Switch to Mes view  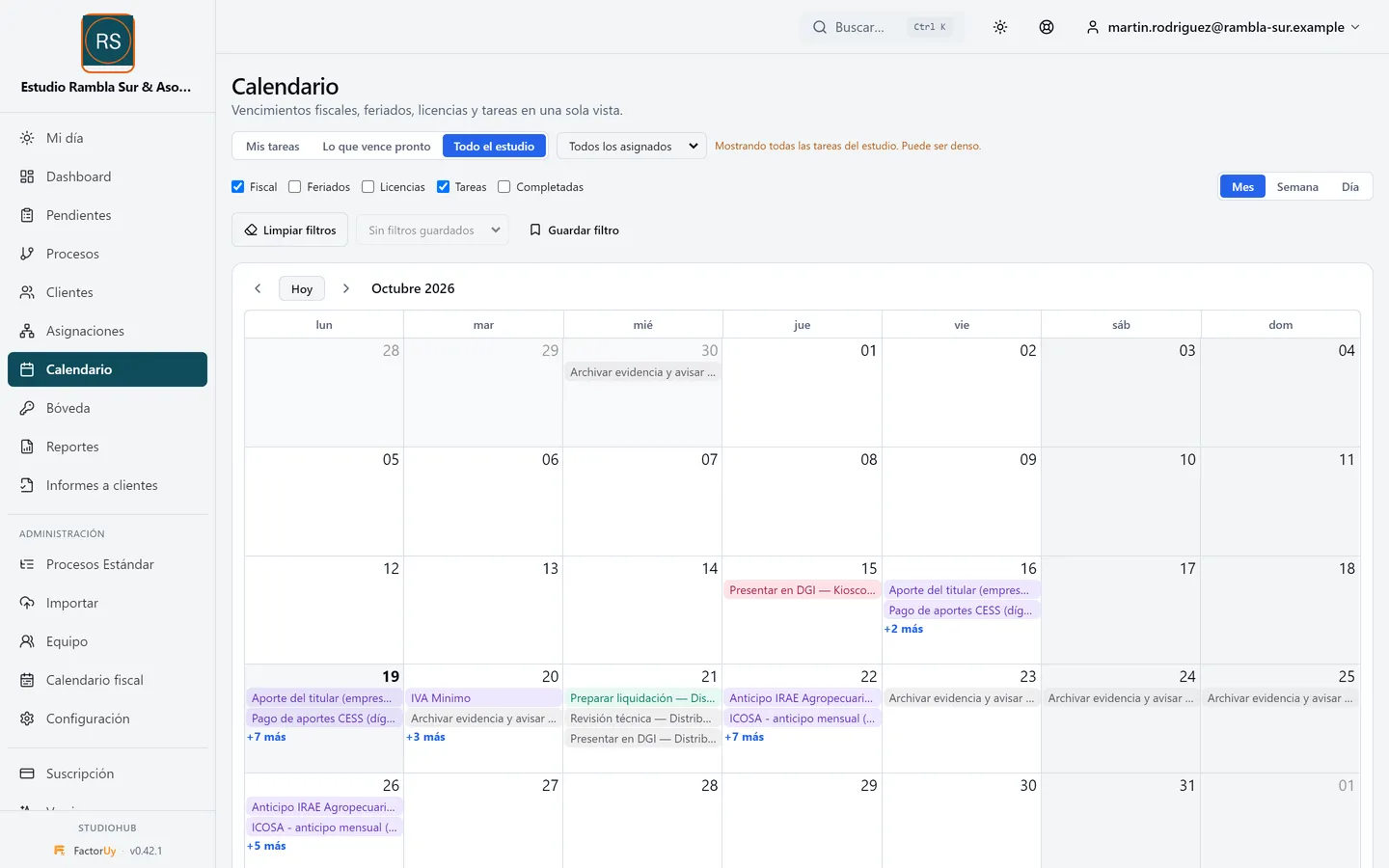(1243, 187)
